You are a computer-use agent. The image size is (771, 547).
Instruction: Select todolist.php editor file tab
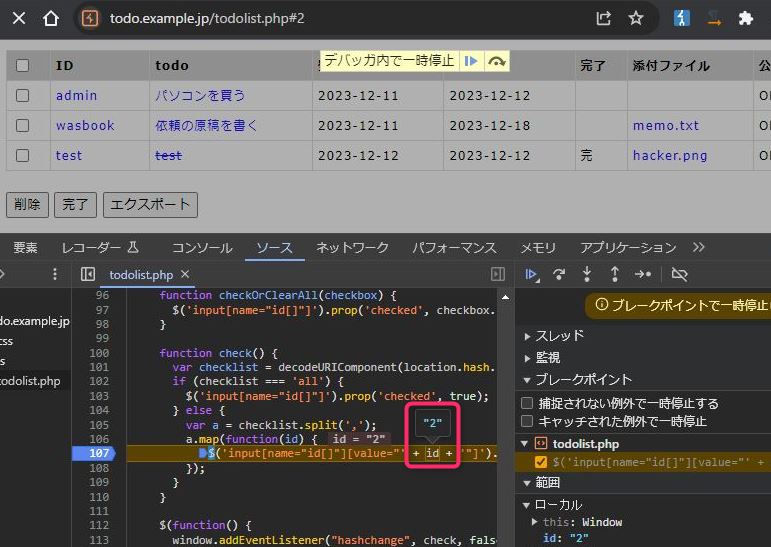141,274
